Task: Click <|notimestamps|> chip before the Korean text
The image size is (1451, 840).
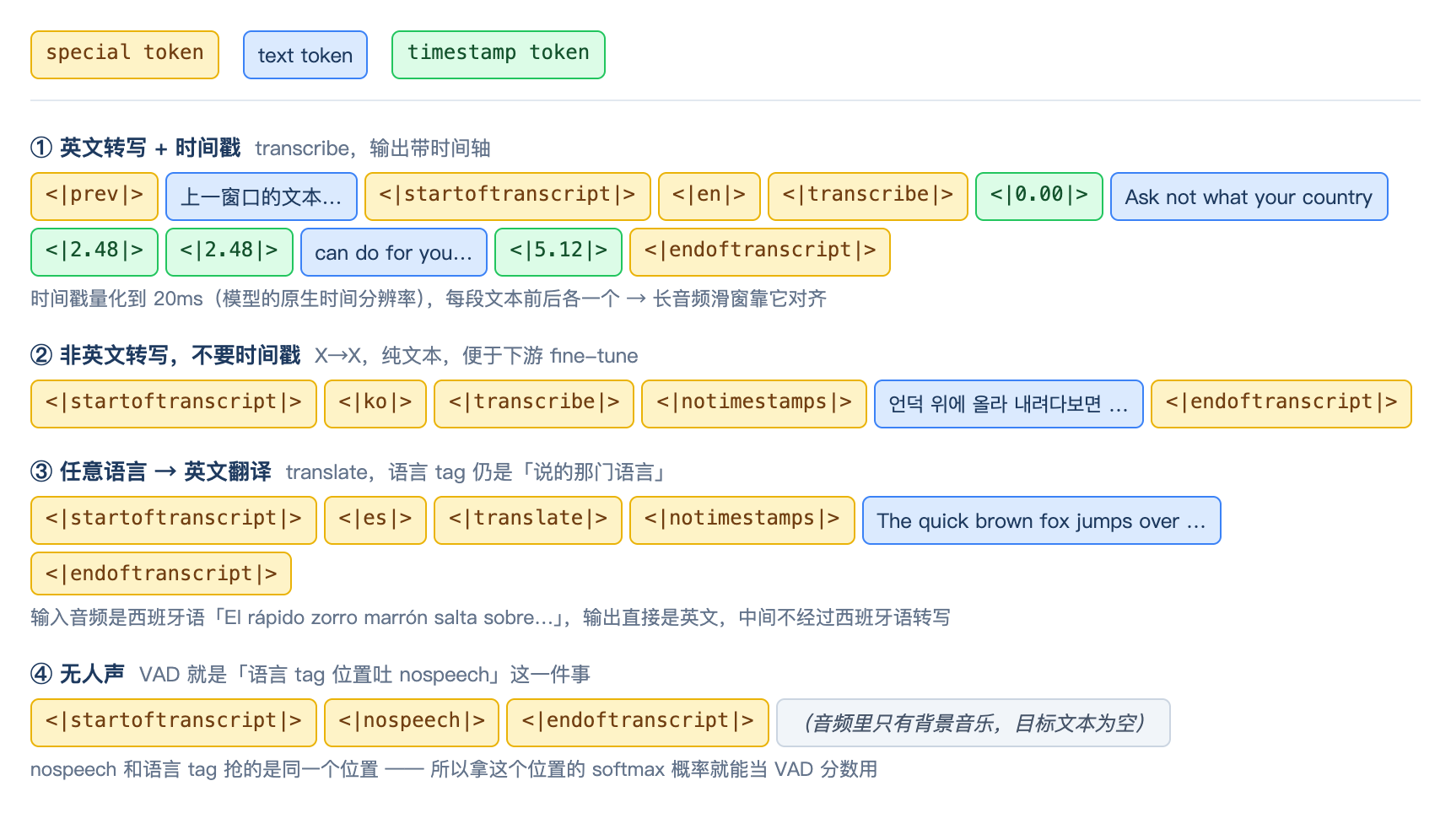Action: (754, 404)
